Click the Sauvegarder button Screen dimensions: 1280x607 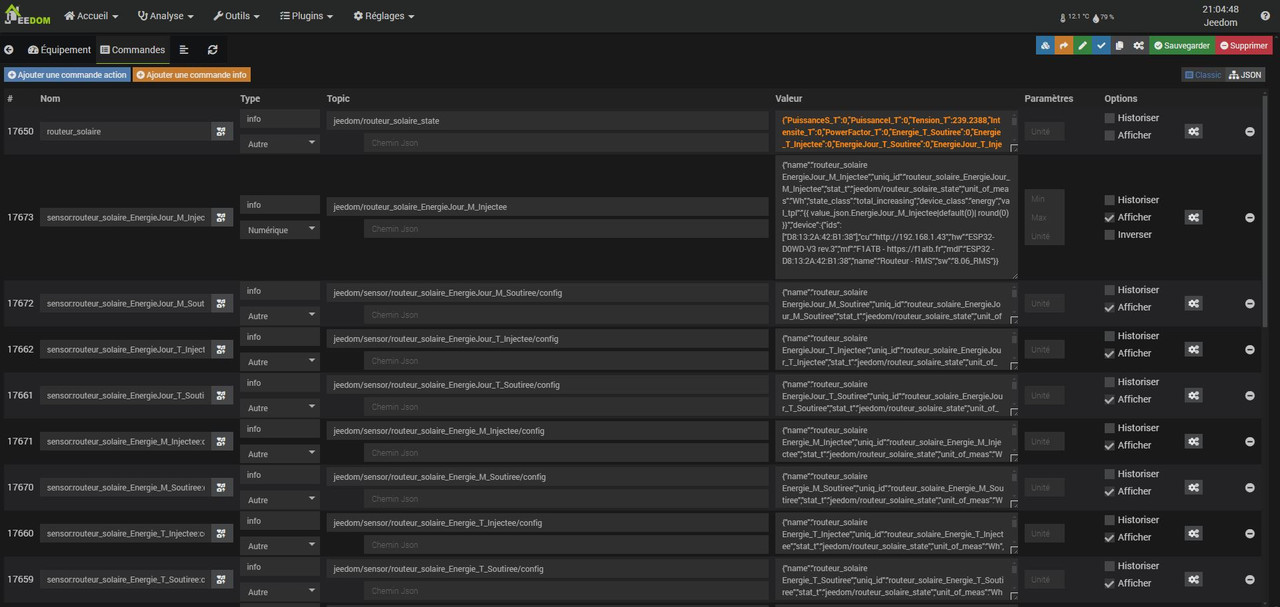point(1181,46)
